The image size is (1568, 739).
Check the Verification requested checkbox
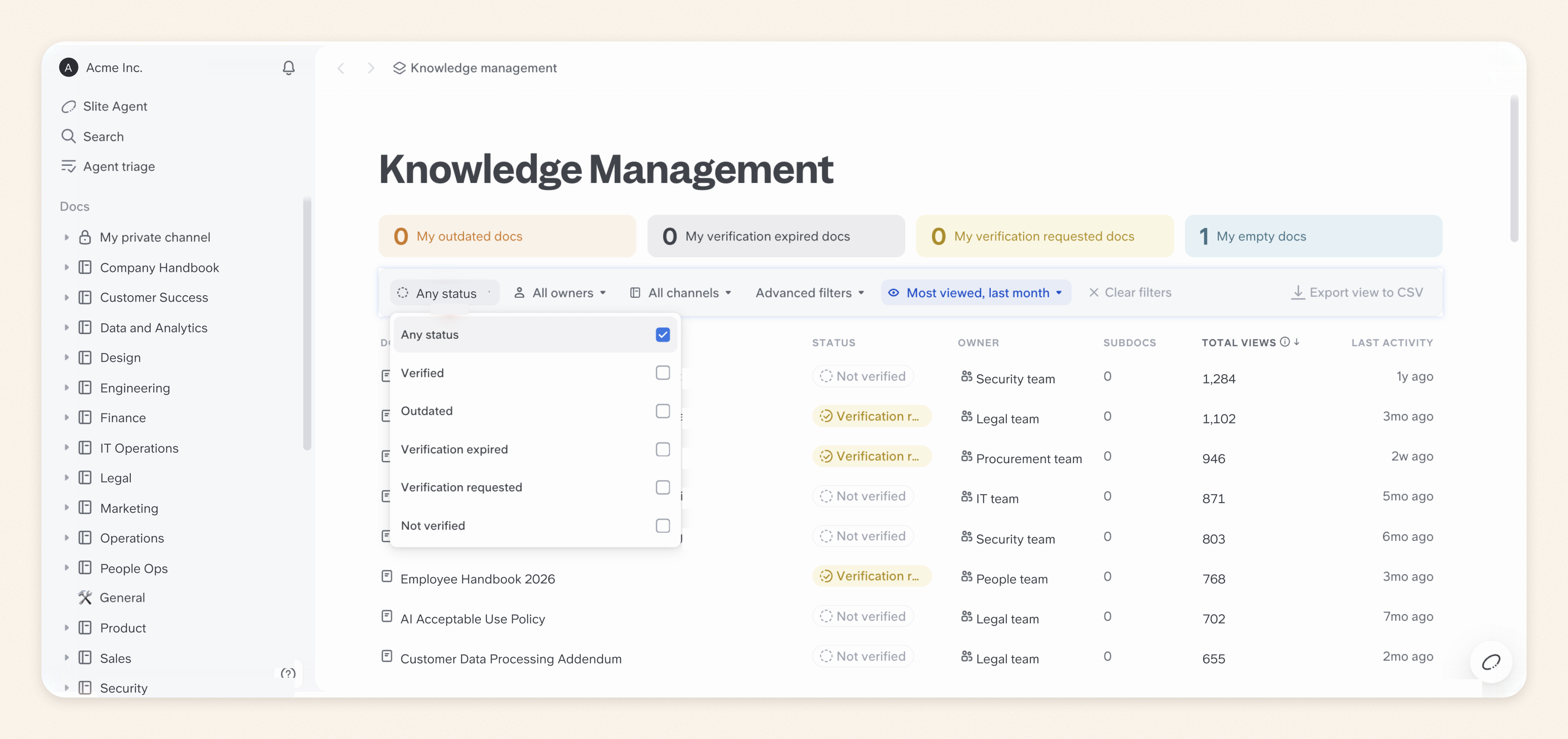663,487
